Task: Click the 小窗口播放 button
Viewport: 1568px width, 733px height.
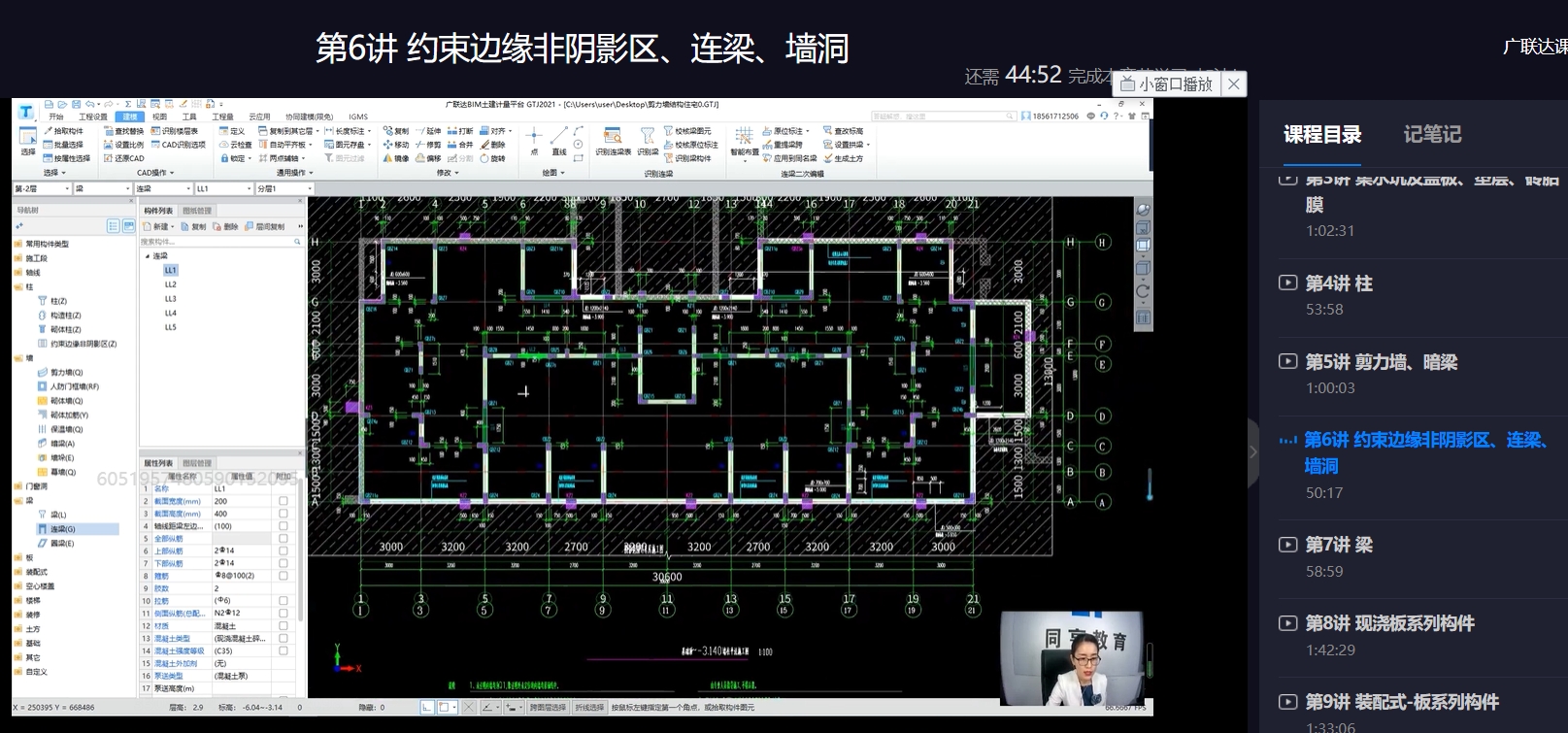Action: (x=1167, y=84)
